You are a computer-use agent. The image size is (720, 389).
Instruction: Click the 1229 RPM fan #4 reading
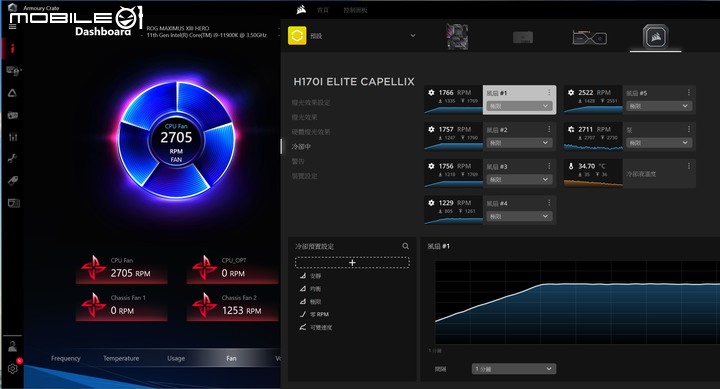point(455,203)
